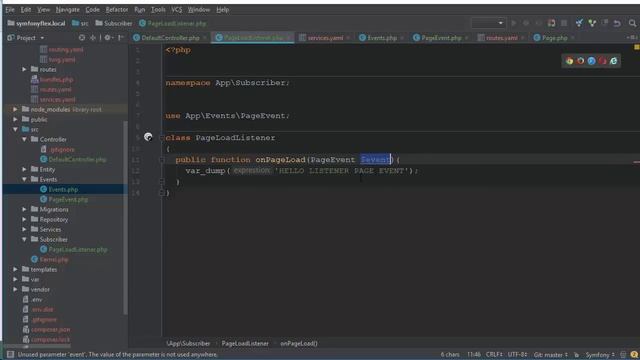Click scroll-from-source target icon in Project panel
640x360 pixels.
click(x=82, y=38)
